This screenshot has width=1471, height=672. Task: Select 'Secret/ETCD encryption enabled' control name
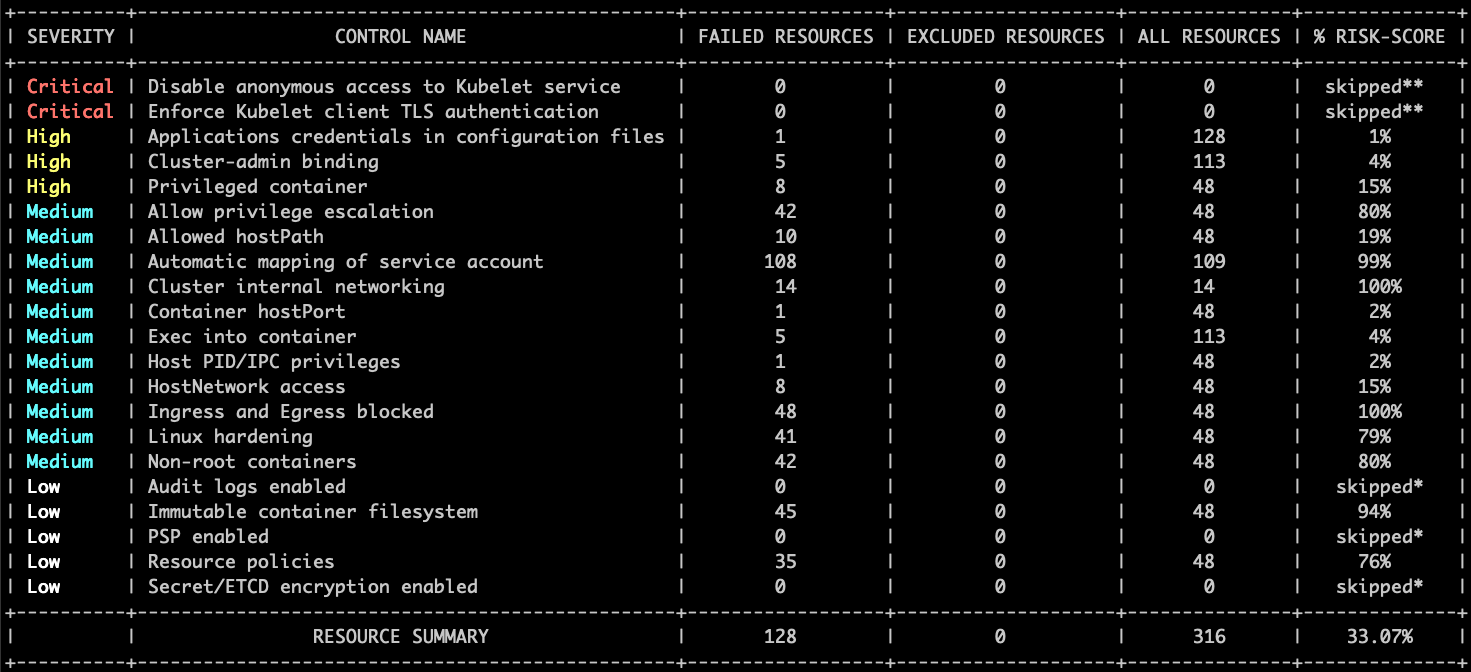coord(312,587)
